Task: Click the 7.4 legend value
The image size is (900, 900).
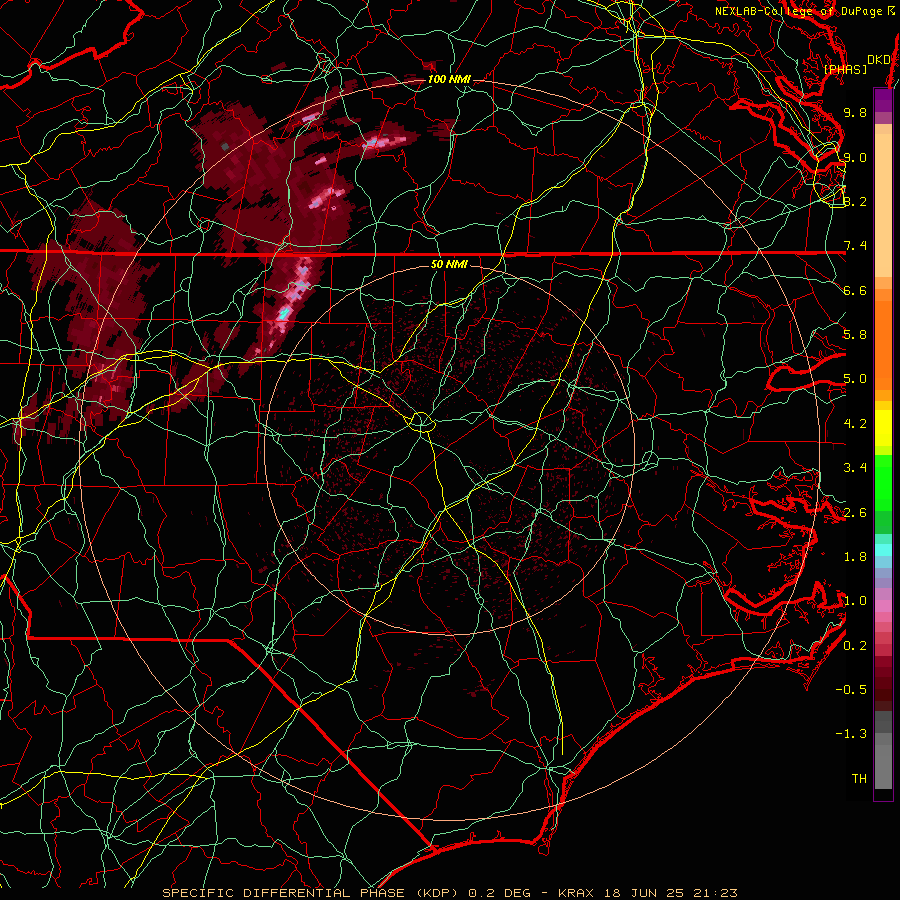Action: (855, 246)
